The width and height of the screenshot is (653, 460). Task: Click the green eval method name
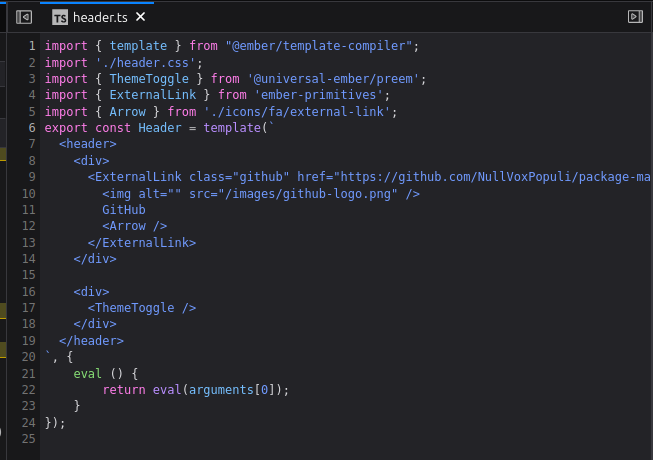click(87, 374)
